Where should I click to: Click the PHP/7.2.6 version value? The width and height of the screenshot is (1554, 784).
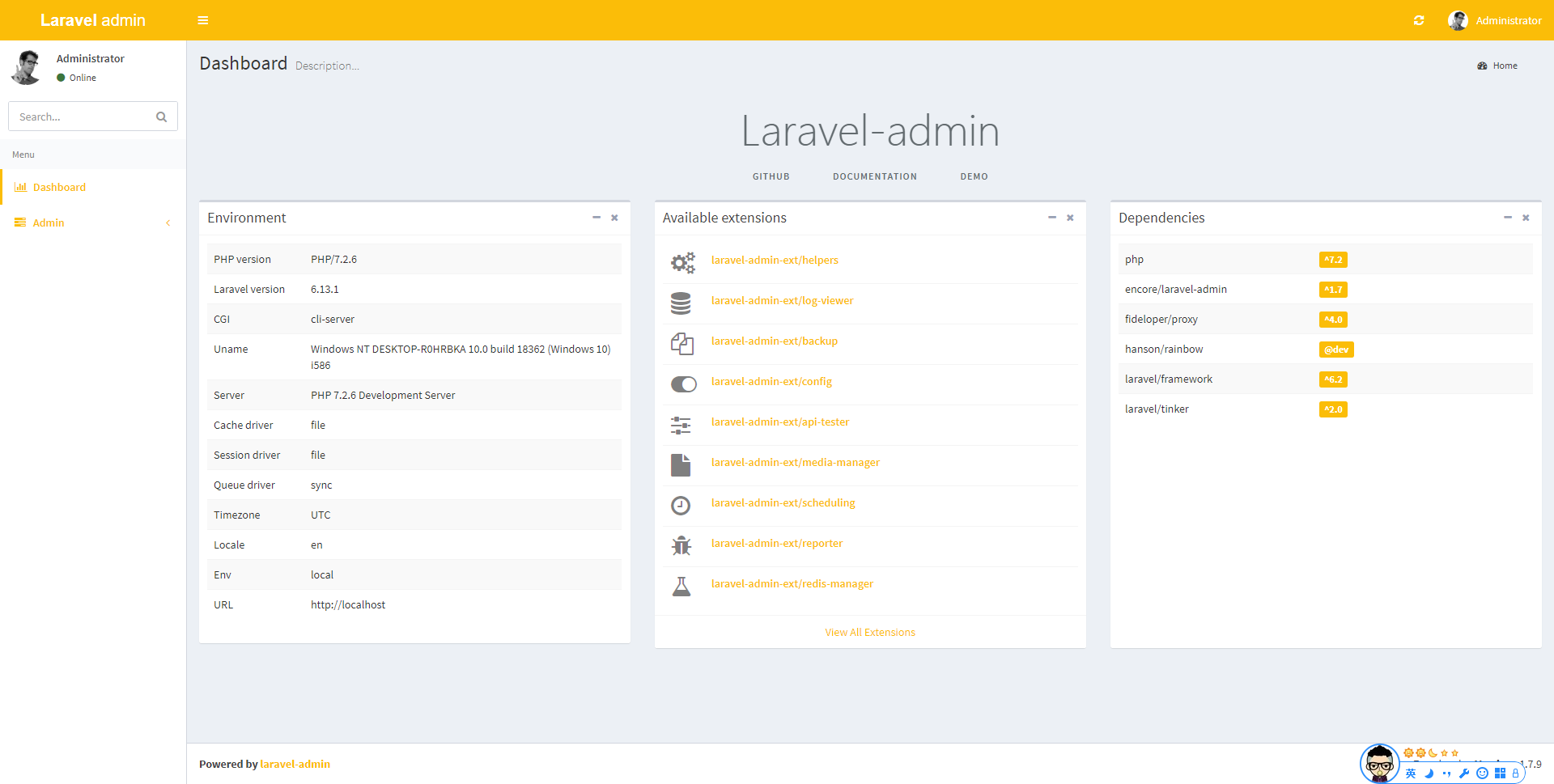[333, 260]
